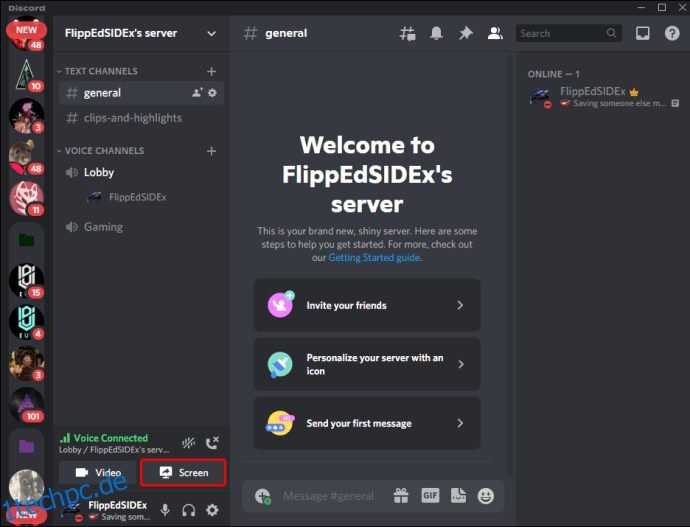Image resolution: width=690 pixels, height=527 pixels.
Task: Select the general text channel
Action: (x=141, y=93)
